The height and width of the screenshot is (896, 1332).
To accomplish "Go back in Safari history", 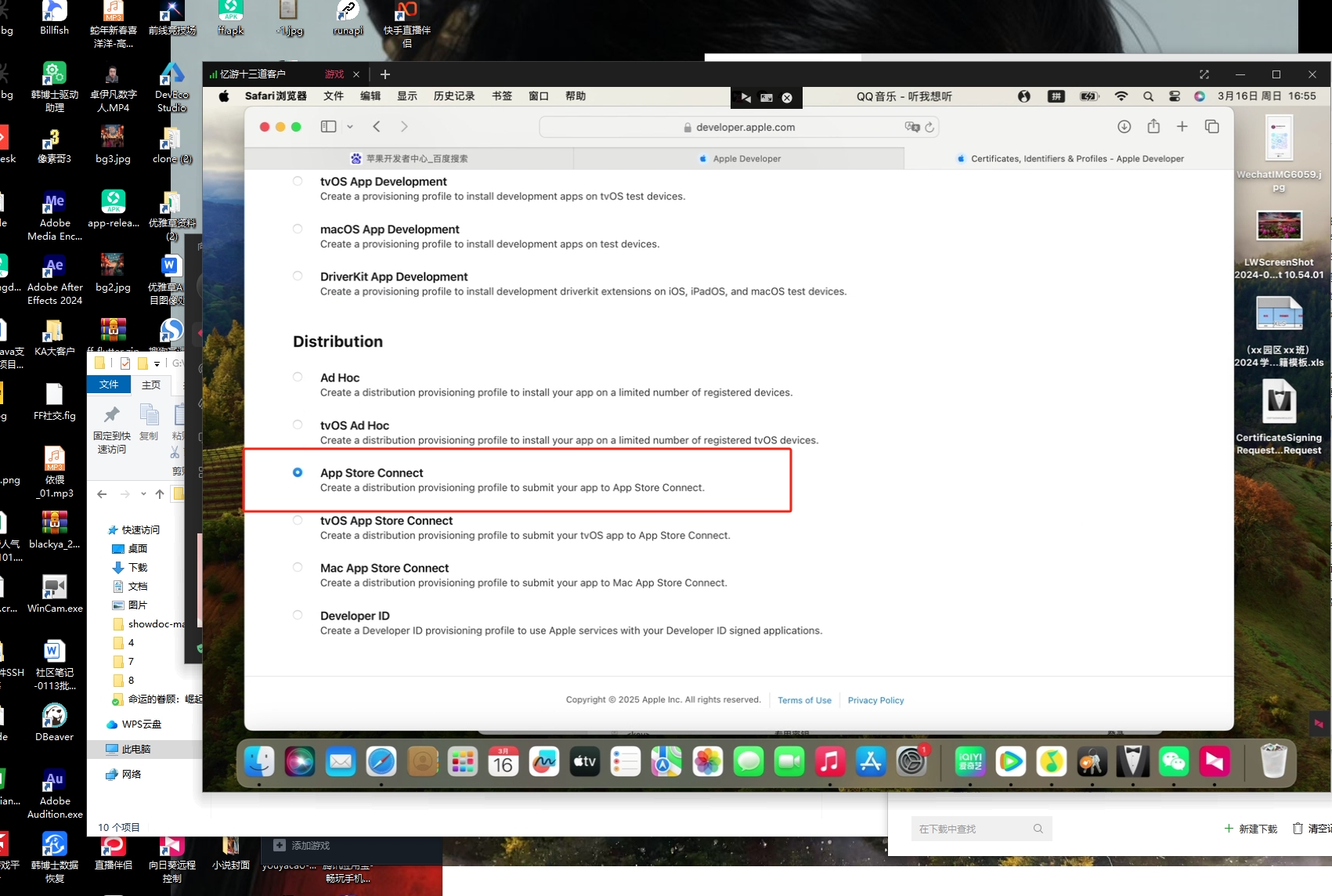I will tap(377, 126).
